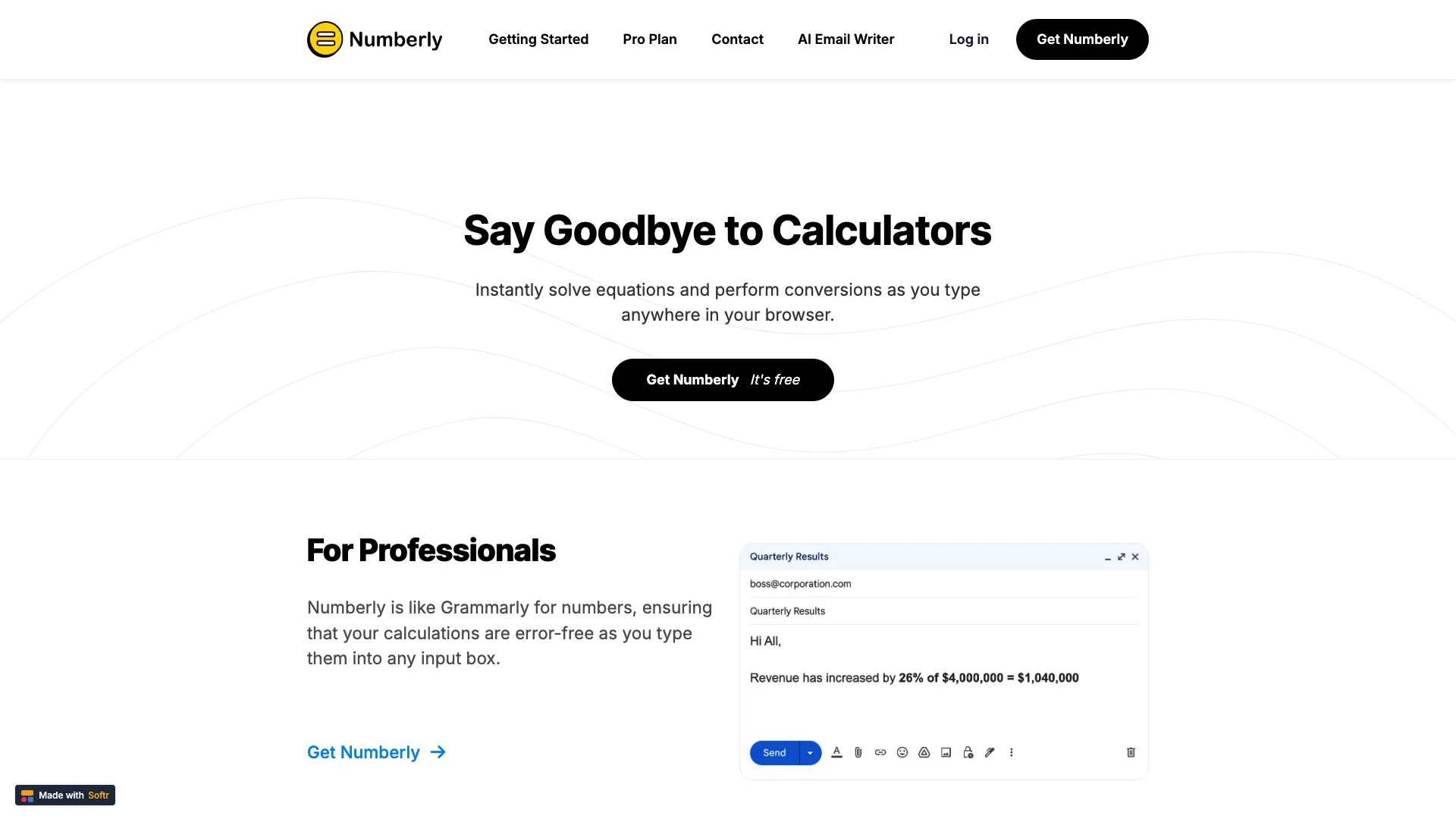This screenshot has width=1456, height=819.
Task: Click the Made with Softr badge
Action: point(65,795)
